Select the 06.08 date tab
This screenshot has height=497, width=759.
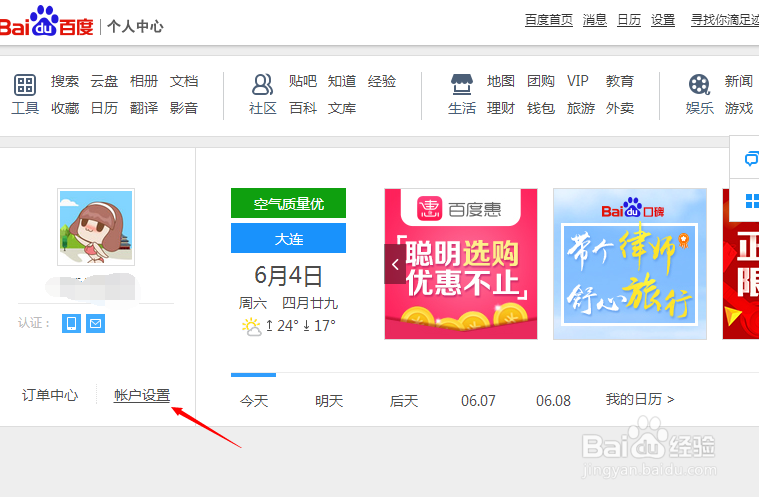coord(553,401)
